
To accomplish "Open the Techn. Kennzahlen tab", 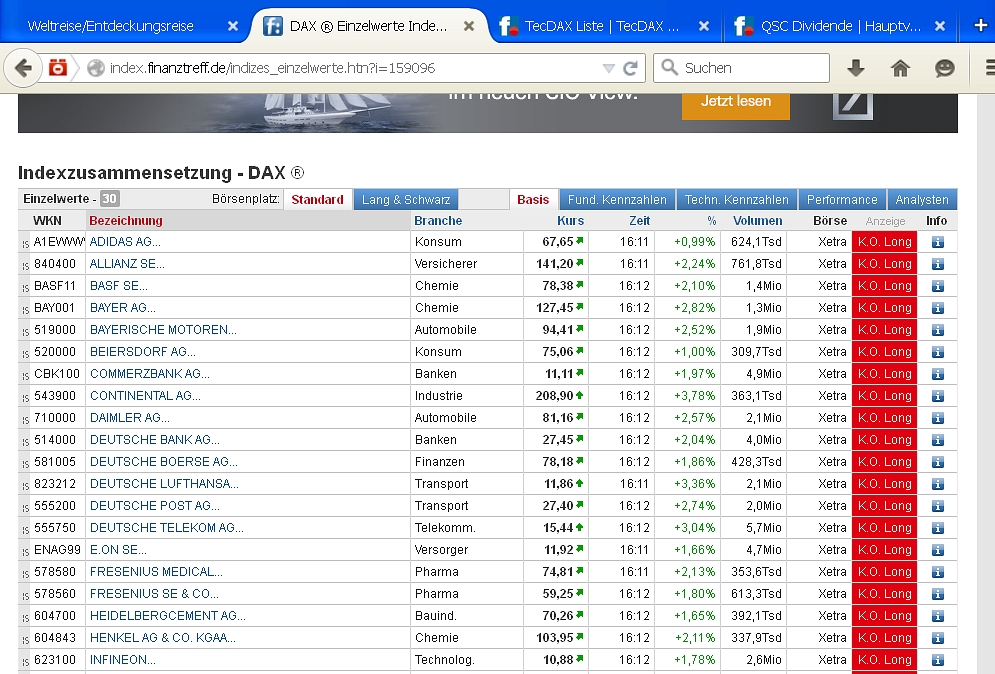I will tap(737, 199).
